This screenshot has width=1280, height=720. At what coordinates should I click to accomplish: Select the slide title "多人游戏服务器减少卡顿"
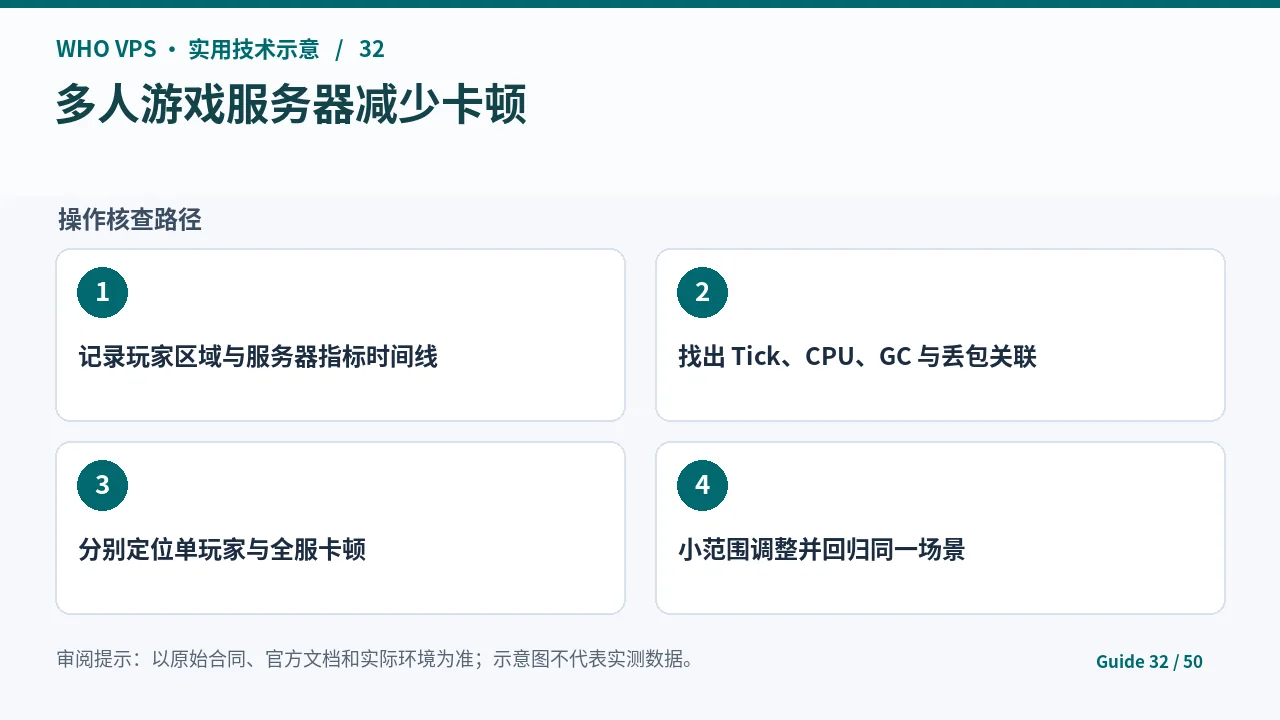pyautogui.click(x=291, y=105)
